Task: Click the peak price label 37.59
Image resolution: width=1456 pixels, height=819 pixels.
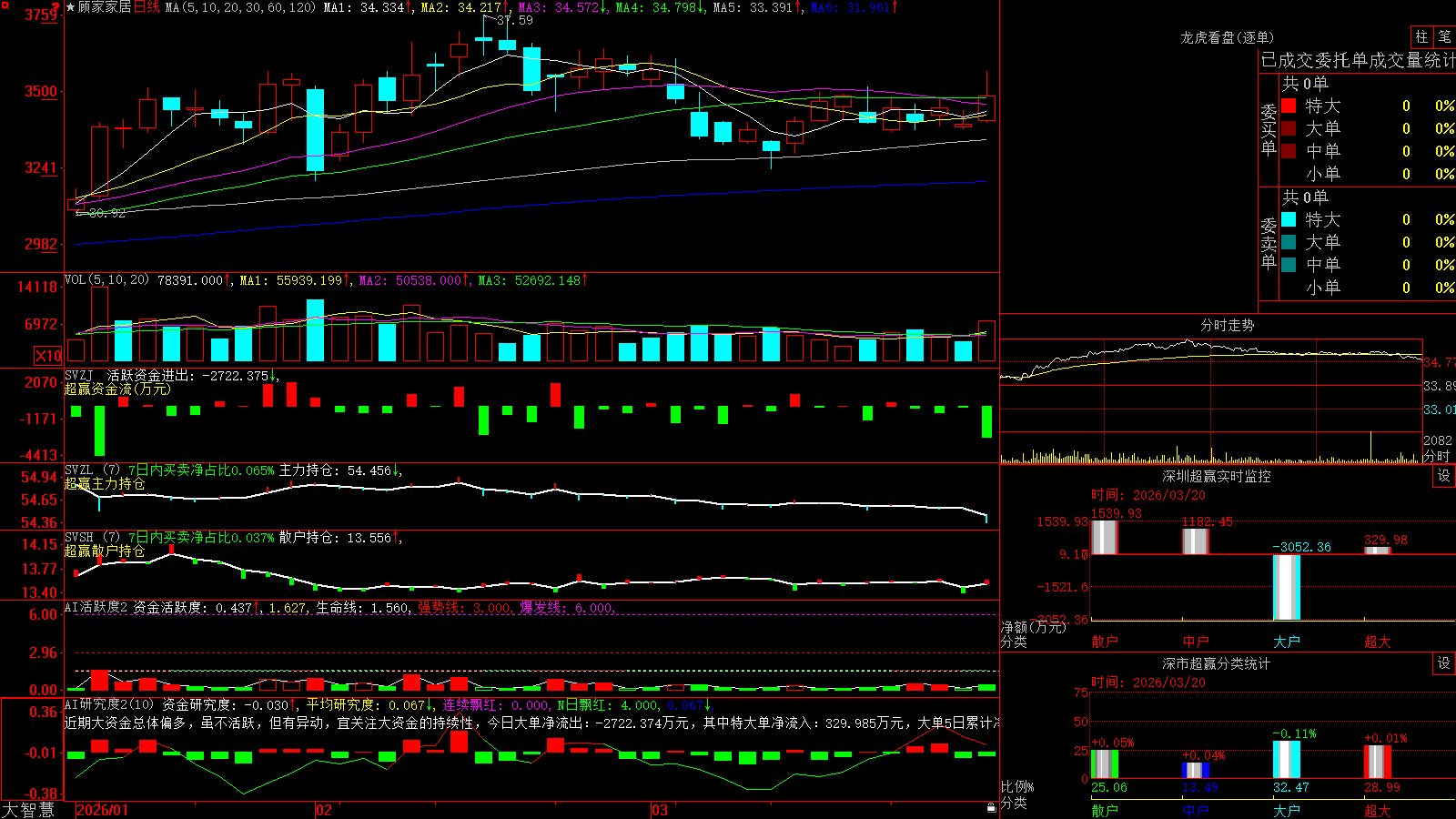Action: coord(515,20)
